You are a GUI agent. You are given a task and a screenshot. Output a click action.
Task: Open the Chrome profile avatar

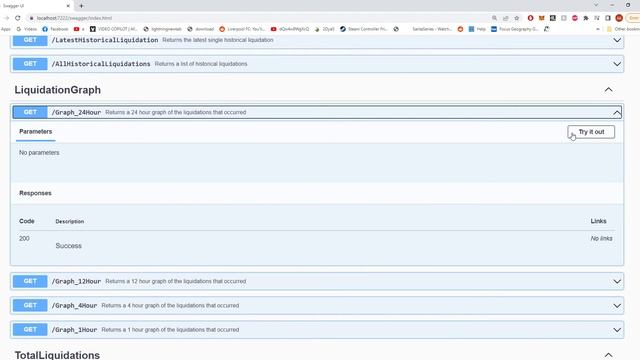click(x=619, y=18)
